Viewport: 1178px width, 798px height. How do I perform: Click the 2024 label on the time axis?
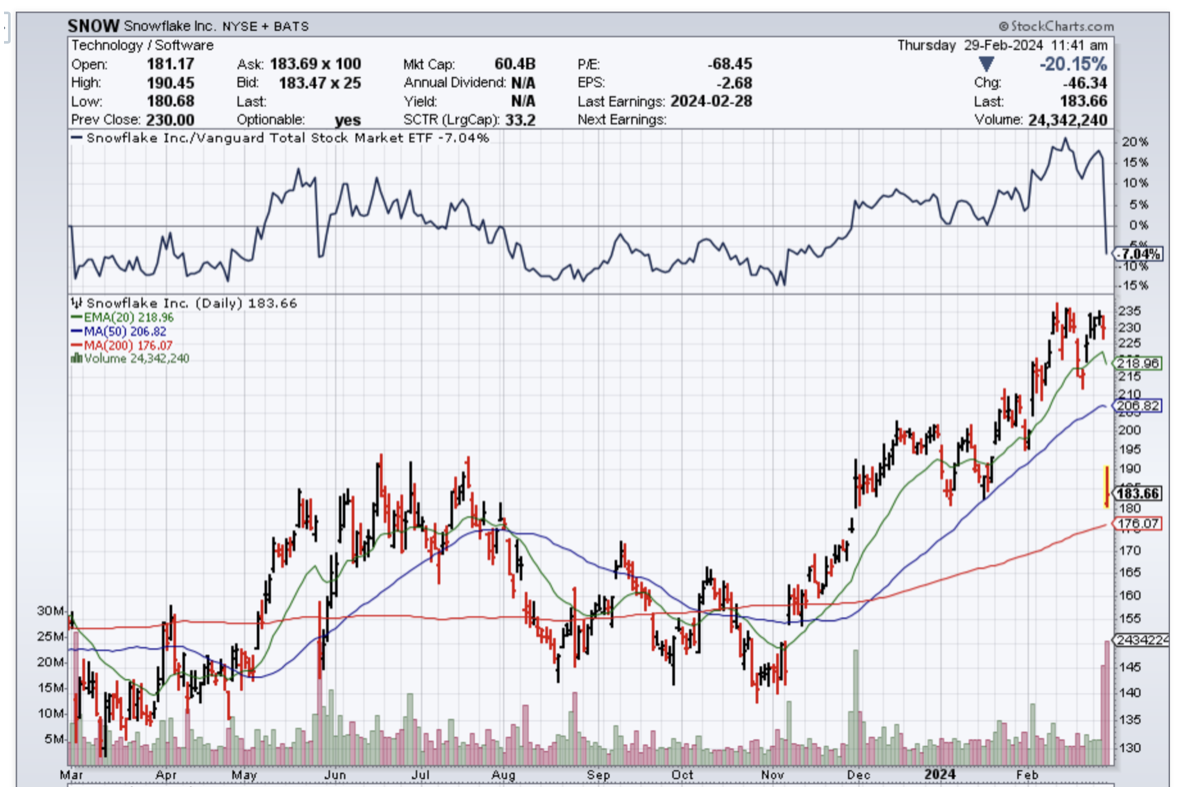(x=940, y=774)
